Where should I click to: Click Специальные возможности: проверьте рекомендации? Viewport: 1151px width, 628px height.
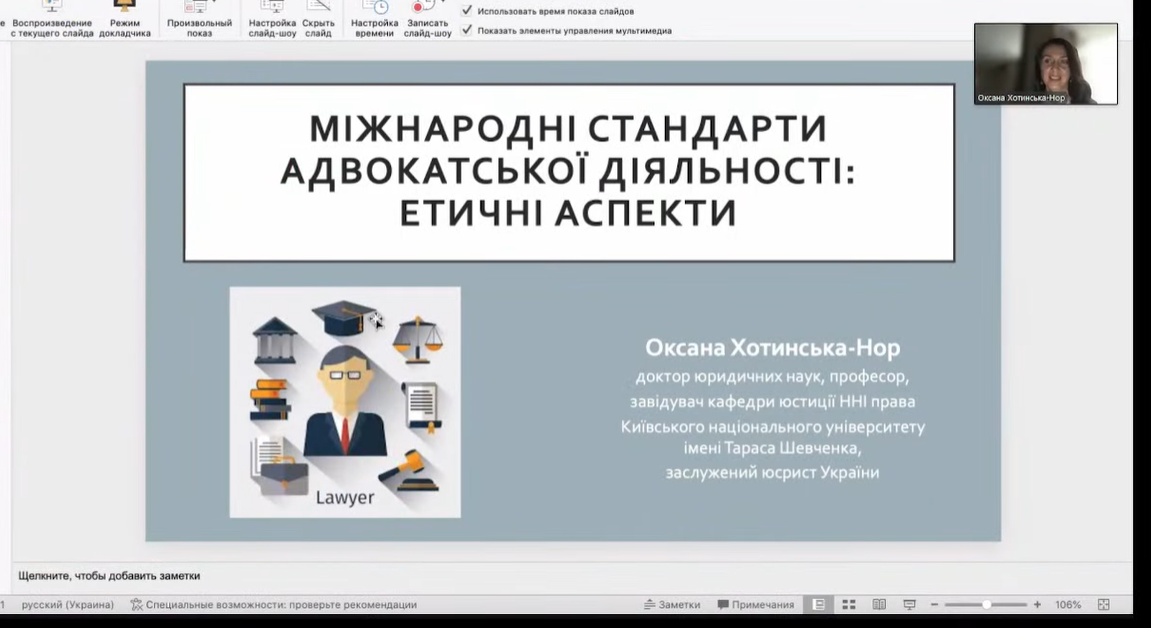(x=273, y=605)
